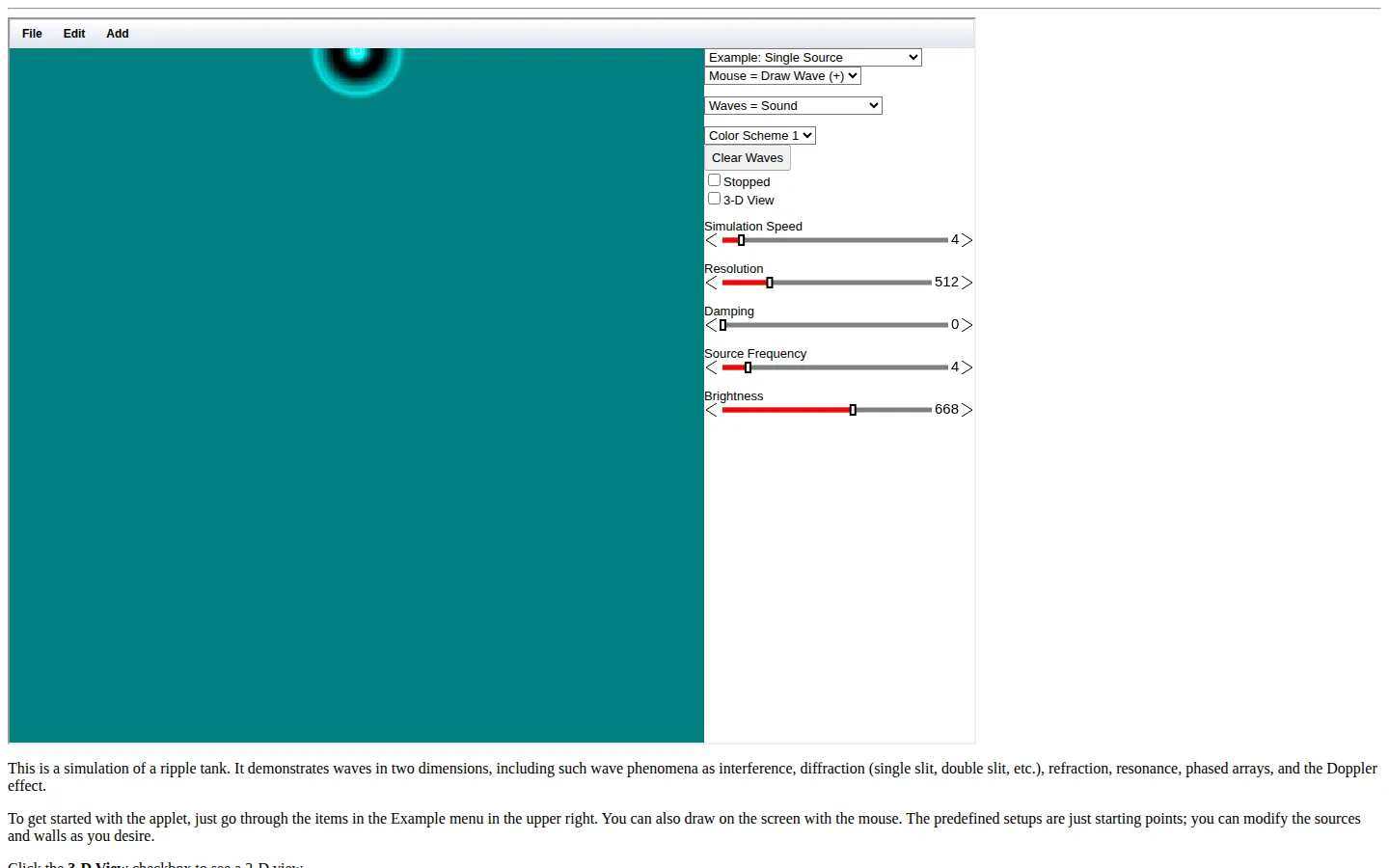Expand the Example: Single Source dropdown

point(813,58)
